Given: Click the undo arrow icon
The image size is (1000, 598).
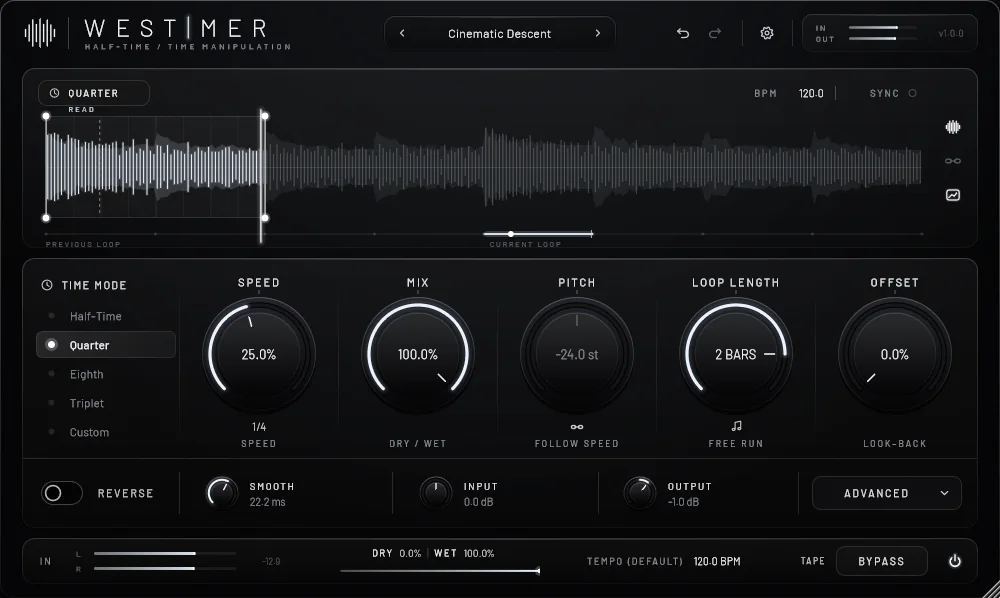Looking at the screenshot, I should pyautogui.click(x=683, y=33).
